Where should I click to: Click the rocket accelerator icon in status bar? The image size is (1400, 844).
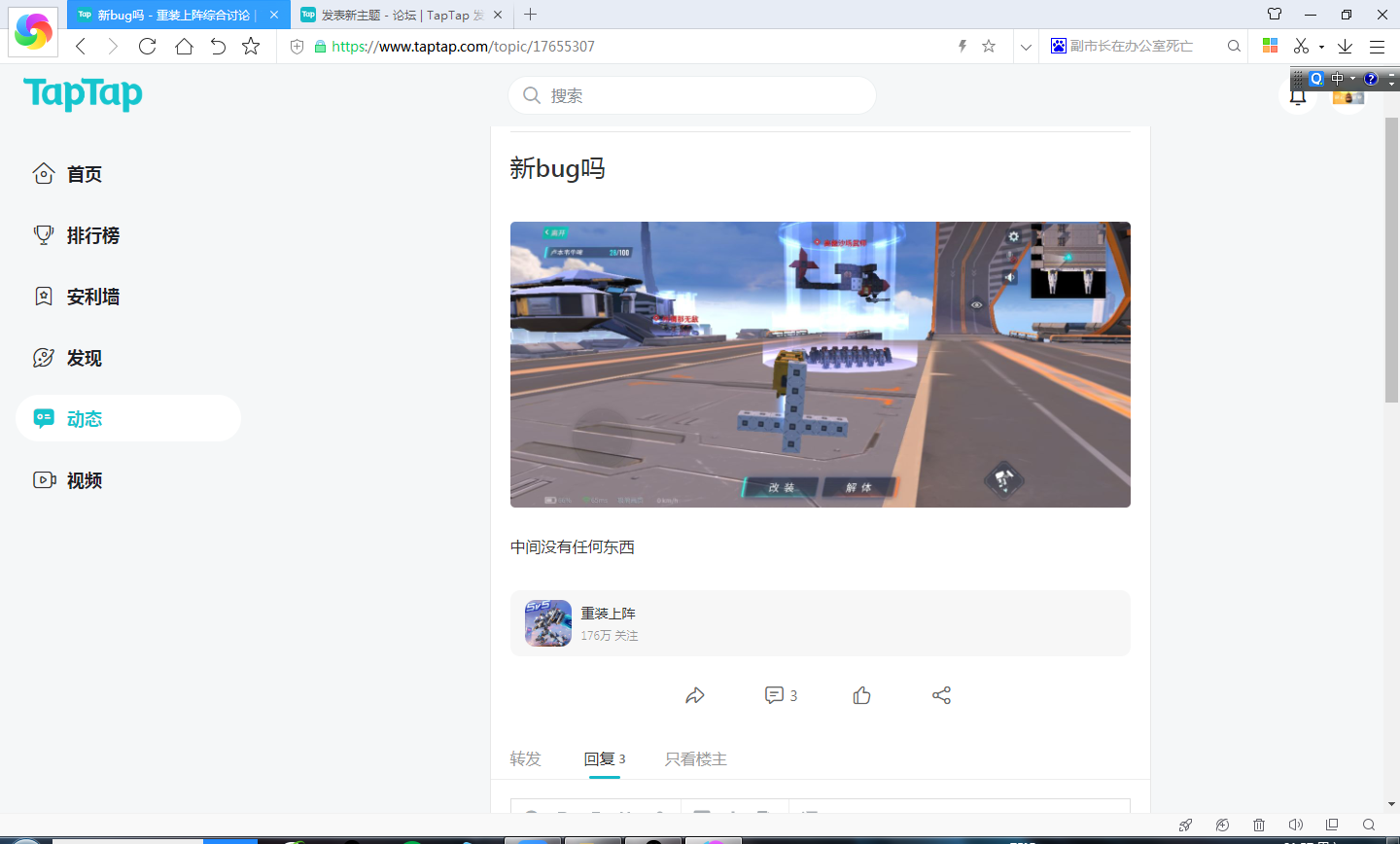click(1185, 825)
